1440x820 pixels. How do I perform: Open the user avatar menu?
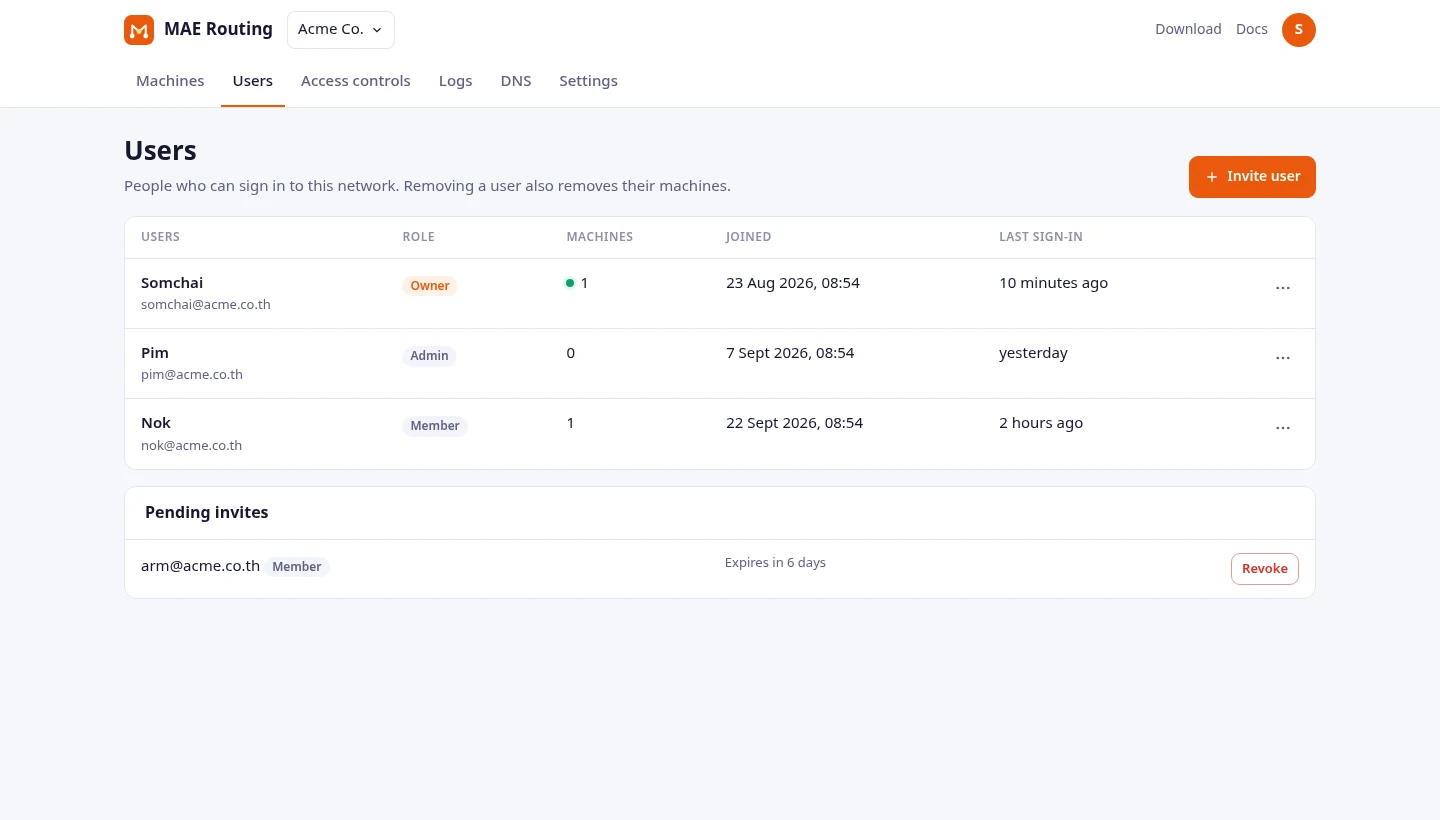click(1299, 30)
